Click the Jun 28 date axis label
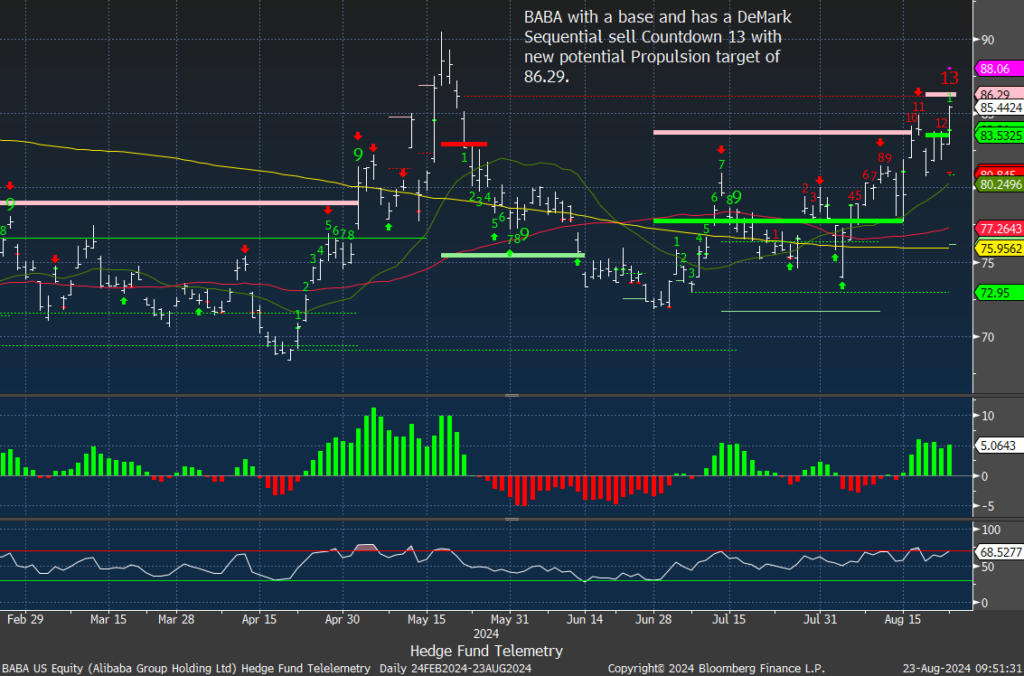The width and height of the screenshot is (1024, 676). [654, 619]
